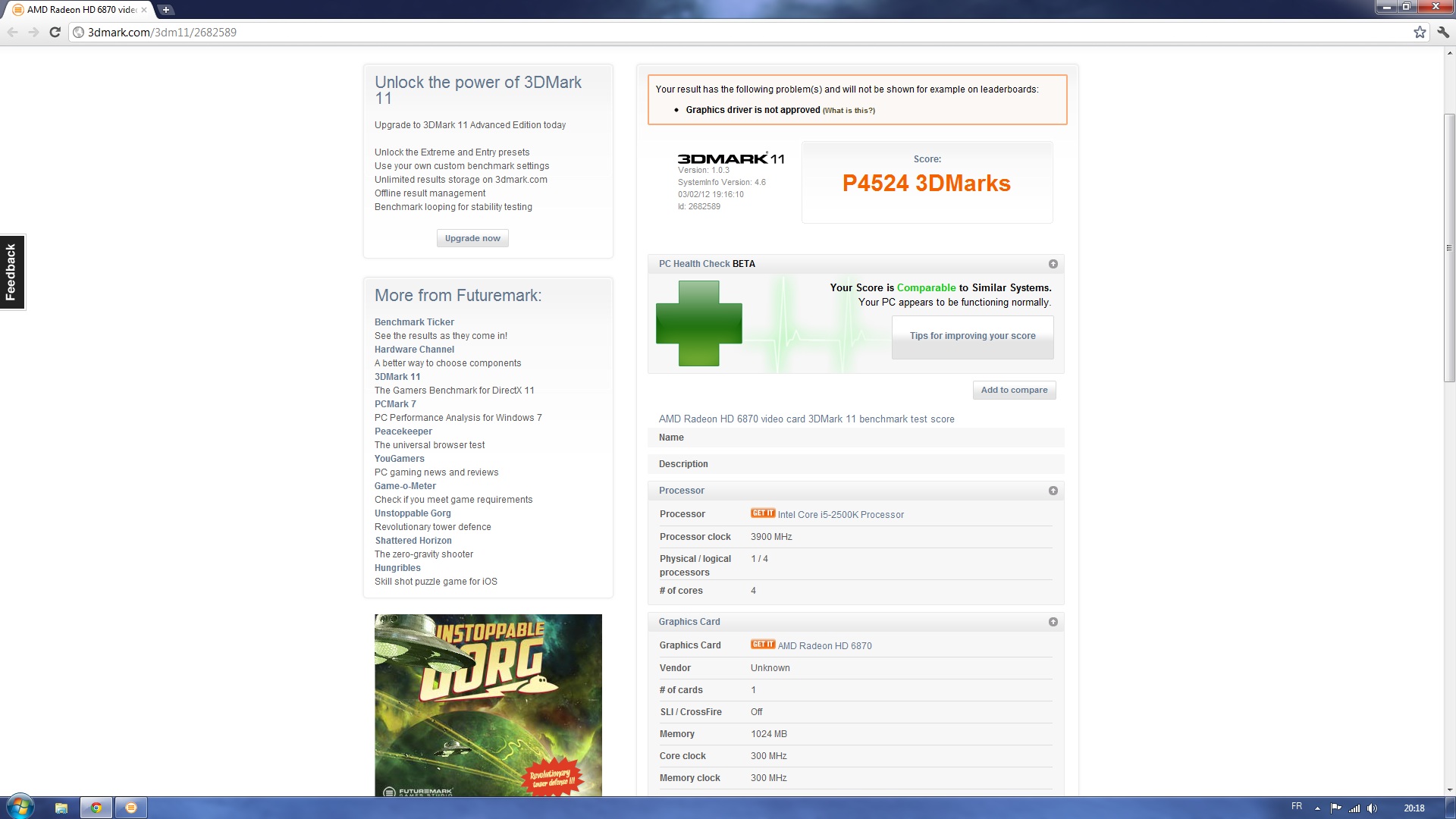This screenshot has width=1456, height=819.
Task: Open Tips for improving your score
Action: click(x=972, y=336)
